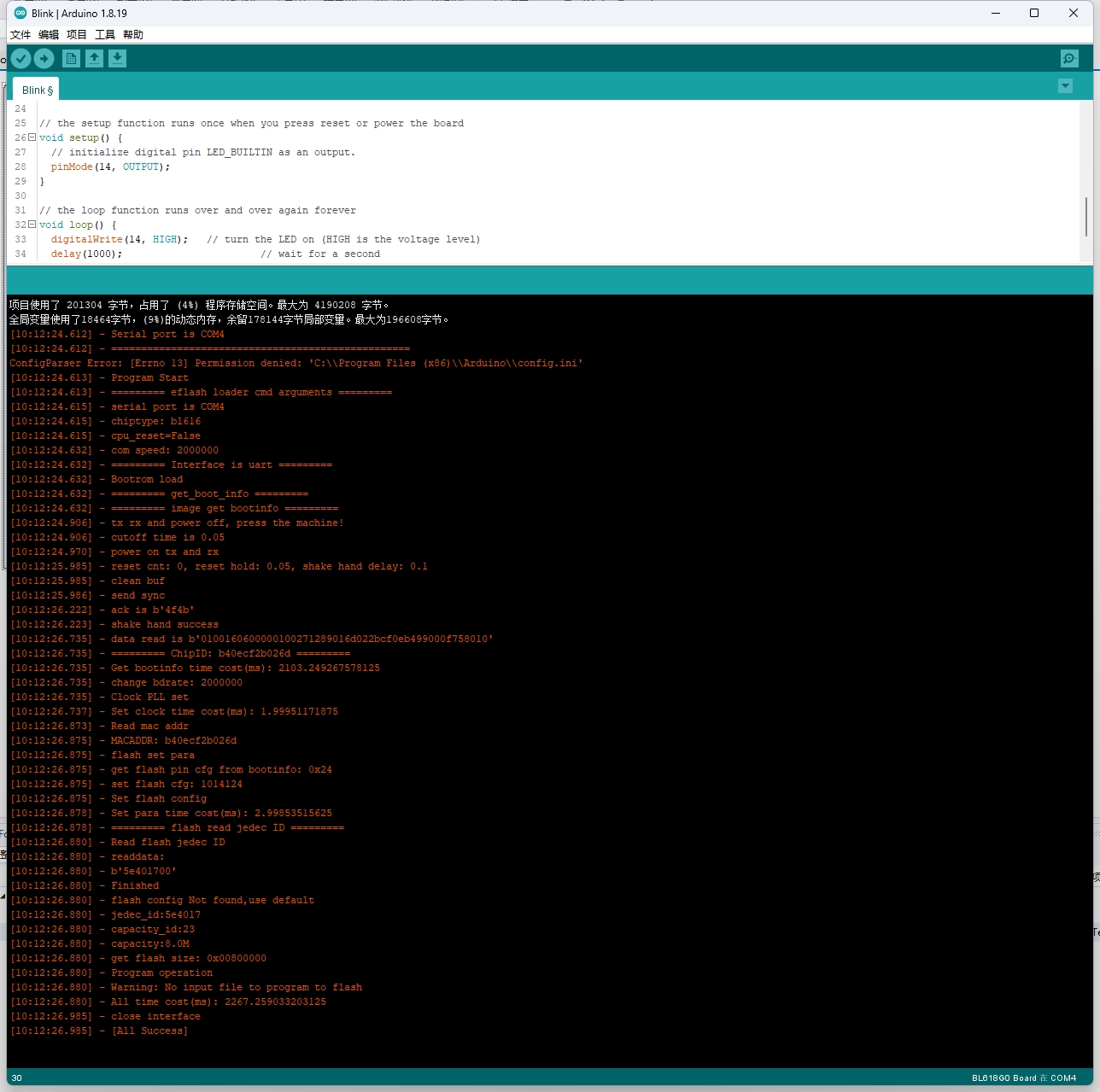Click the 'flash config Not found,use default' line
The width and height of the screenshot is (1100, 1092).
pyautogui.click(x=161, y=900)
